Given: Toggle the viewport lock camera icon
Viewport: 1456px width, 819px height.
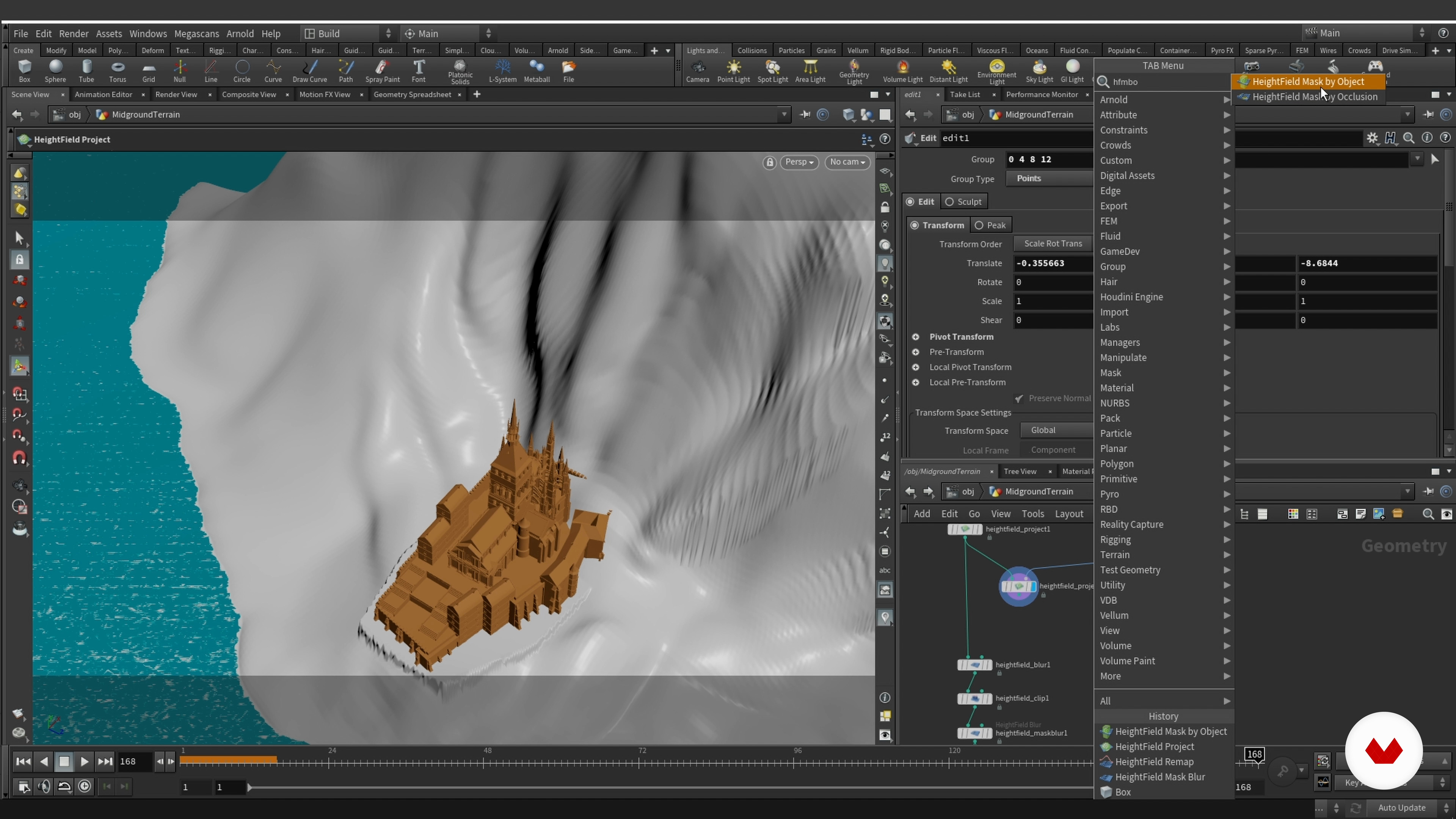Looking at the screenshot, I should point(769,163).
